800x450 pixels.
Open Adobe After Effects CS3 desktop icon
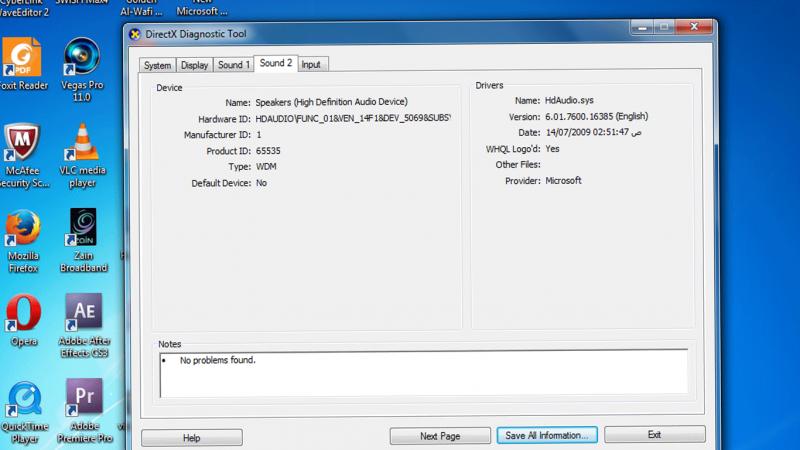pos(84,326)
